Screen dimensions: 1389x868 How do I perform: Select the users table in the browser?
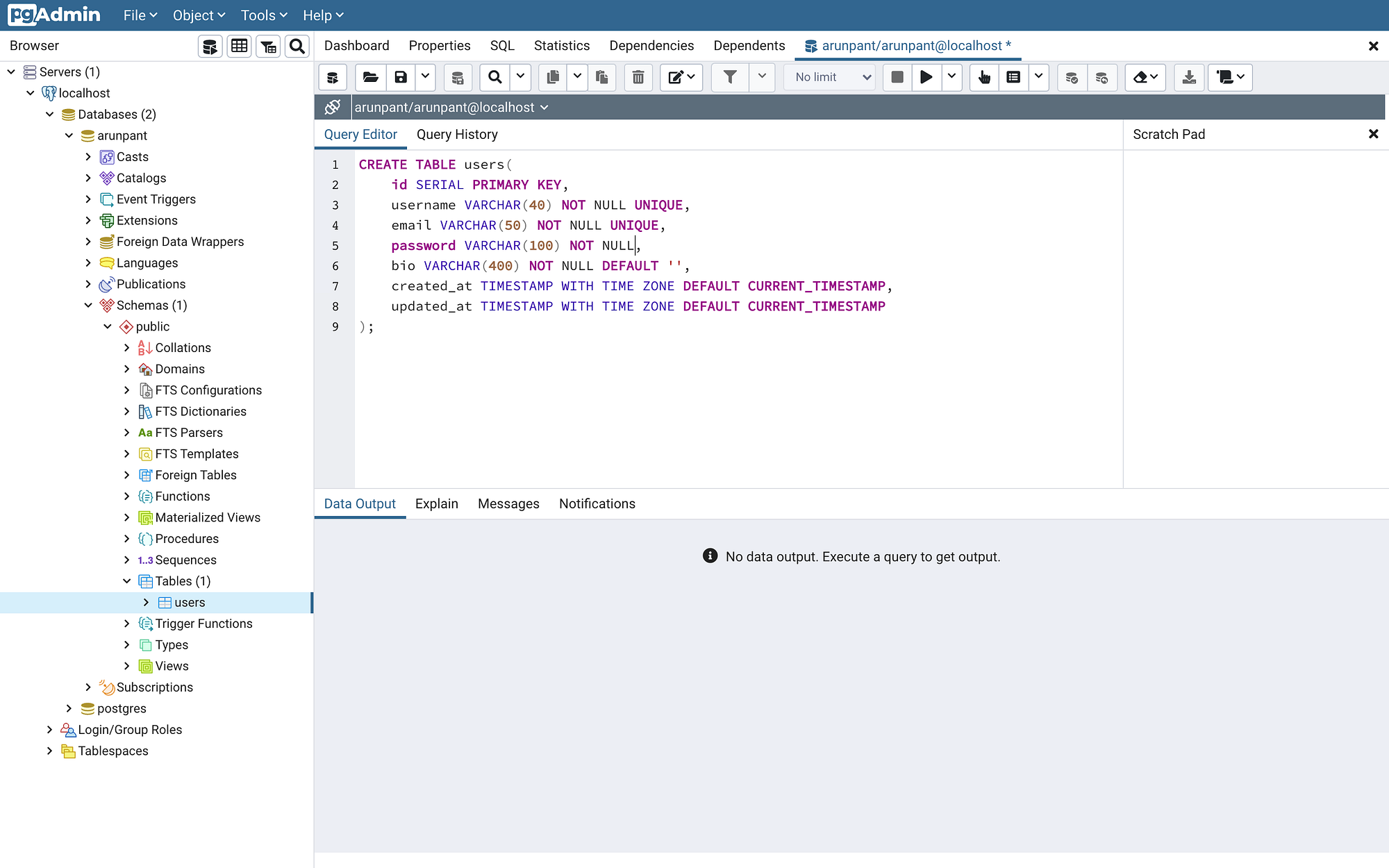click(x=191, y=602)
